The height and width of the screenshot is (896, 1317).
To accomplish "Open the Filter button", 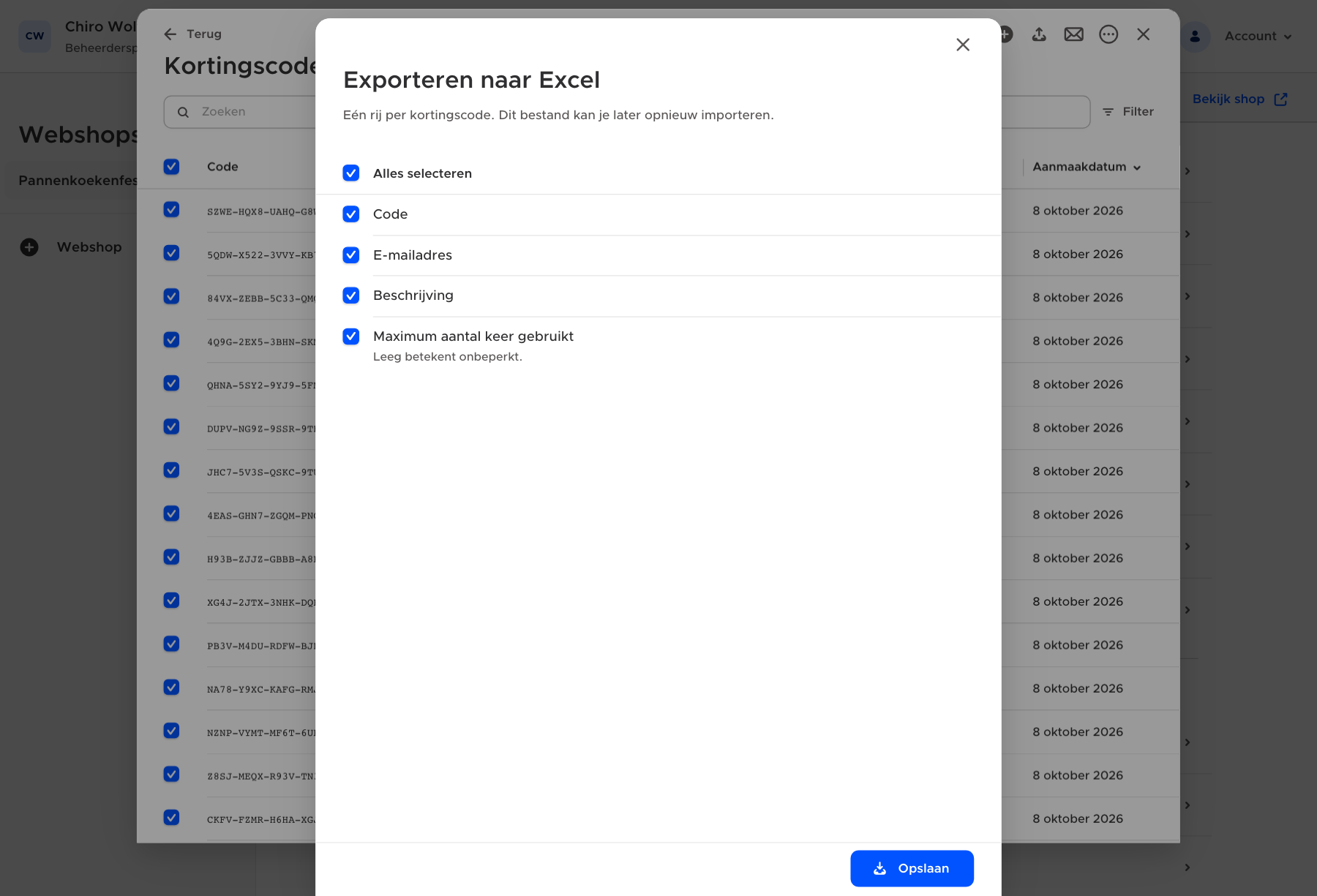I will tap(1128, 112).
